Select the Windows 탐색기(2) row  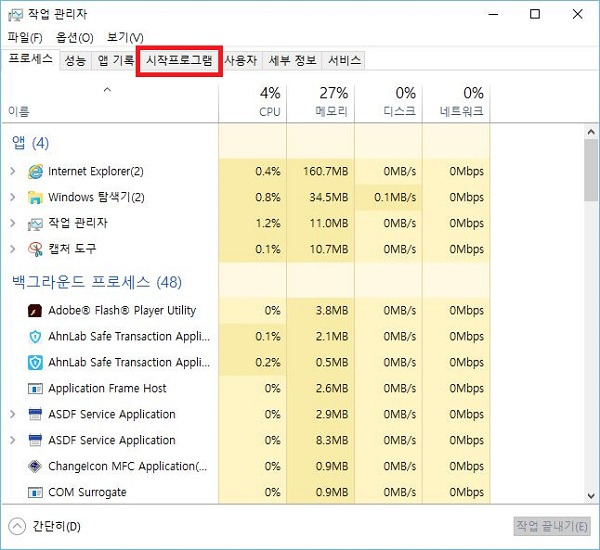246,197
